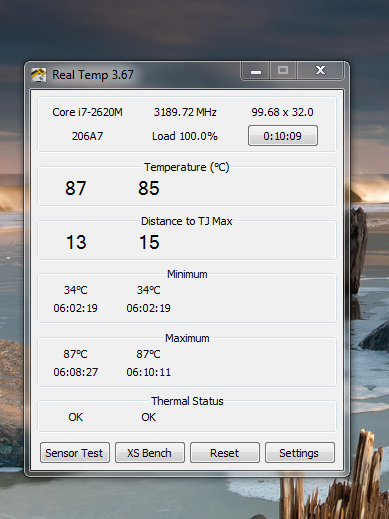Screen dimensions: 389x519
Task: Click the 06:10:11 maximum timestamp
Action: click(x=148, y=372)
